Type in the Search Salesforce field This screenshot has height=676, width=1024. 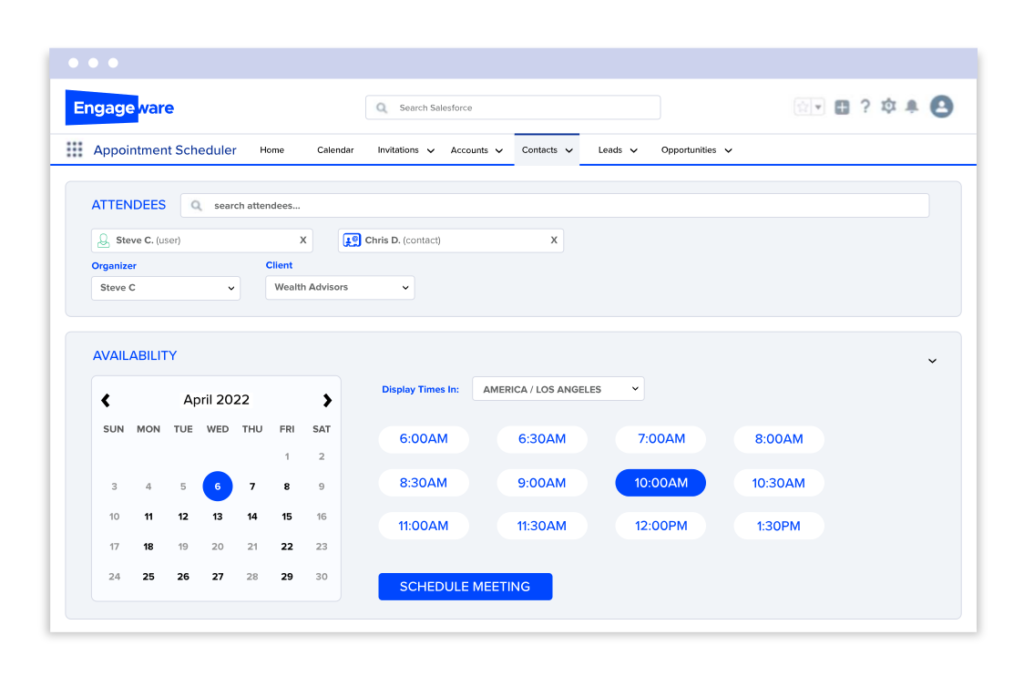[512, 107]
